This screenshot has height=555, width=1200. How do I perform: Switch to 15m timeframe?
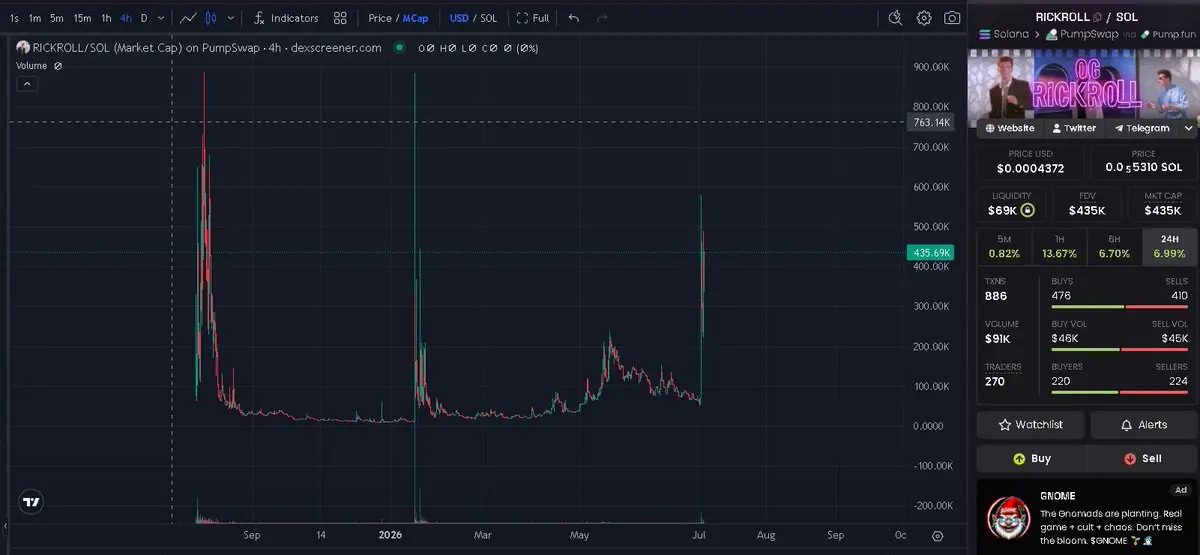coord(82,18)
